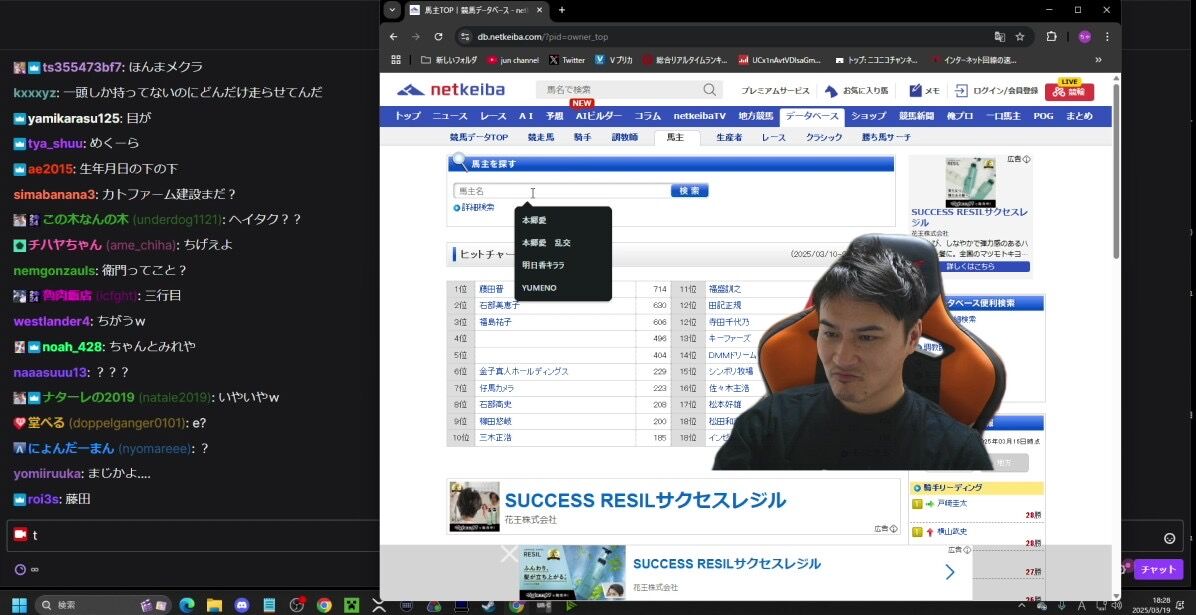Click the 詳しくはこちら ad button

tap(970, 266)
